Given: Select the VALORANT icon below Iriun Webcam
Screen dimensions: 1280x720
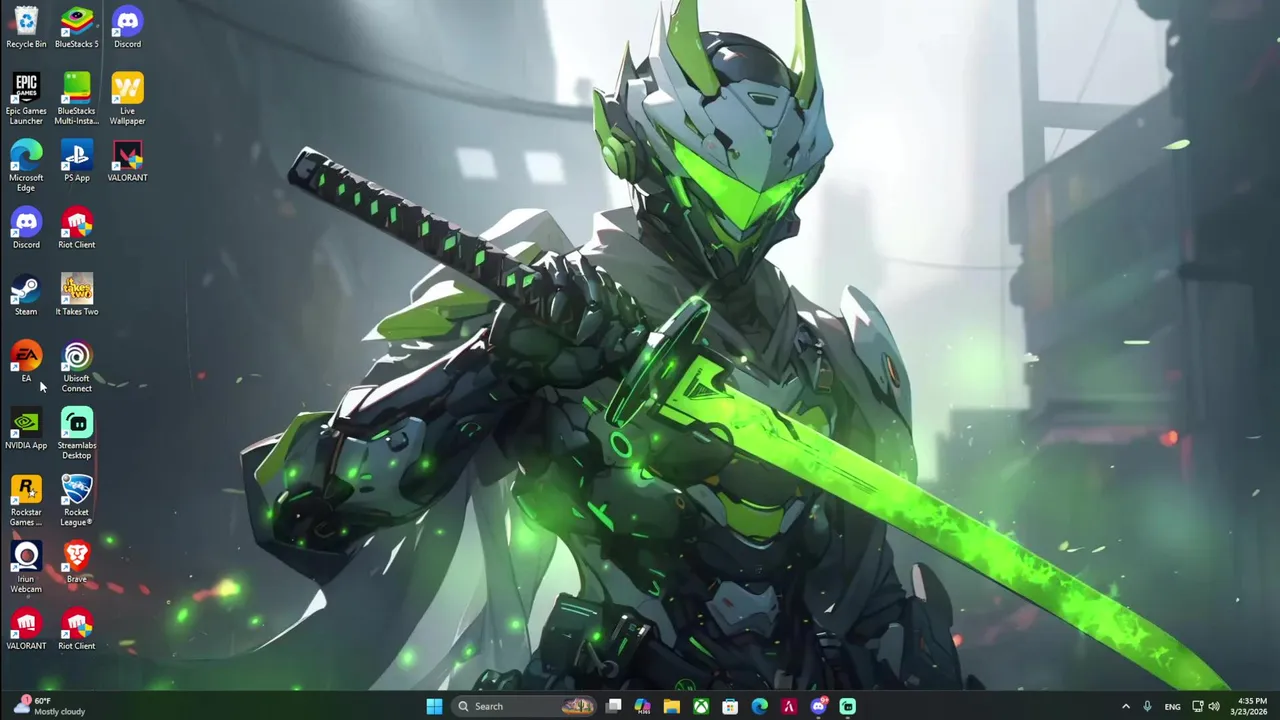Looking at the screenshot, I should (x=26, y=630).
